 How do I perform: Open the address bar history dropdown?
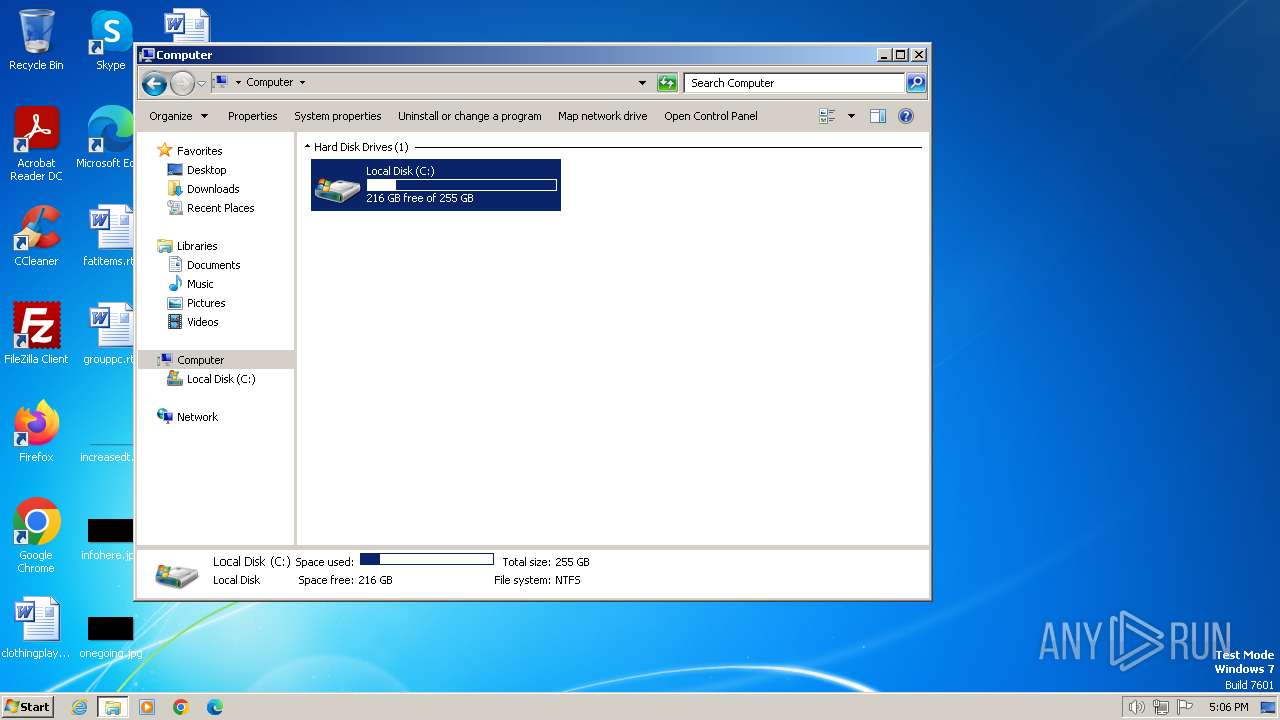642,83
